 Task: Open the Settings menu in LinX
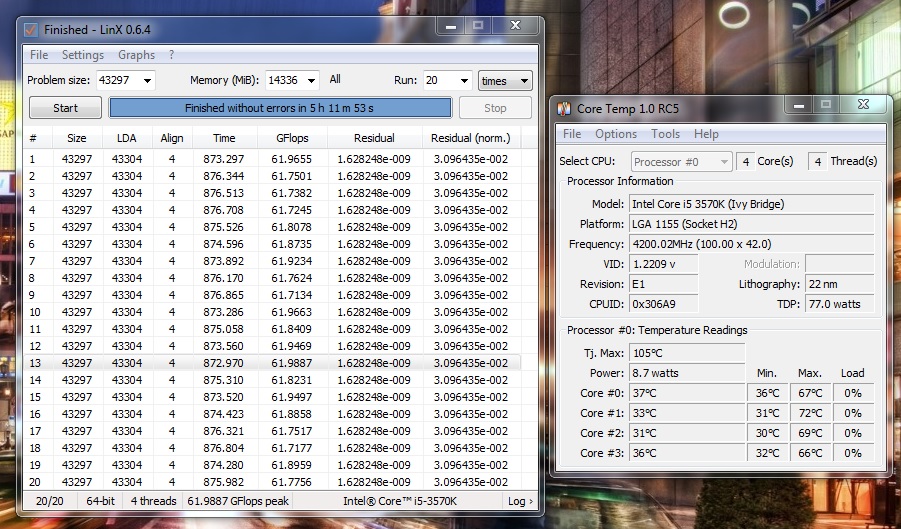[83, 55]
